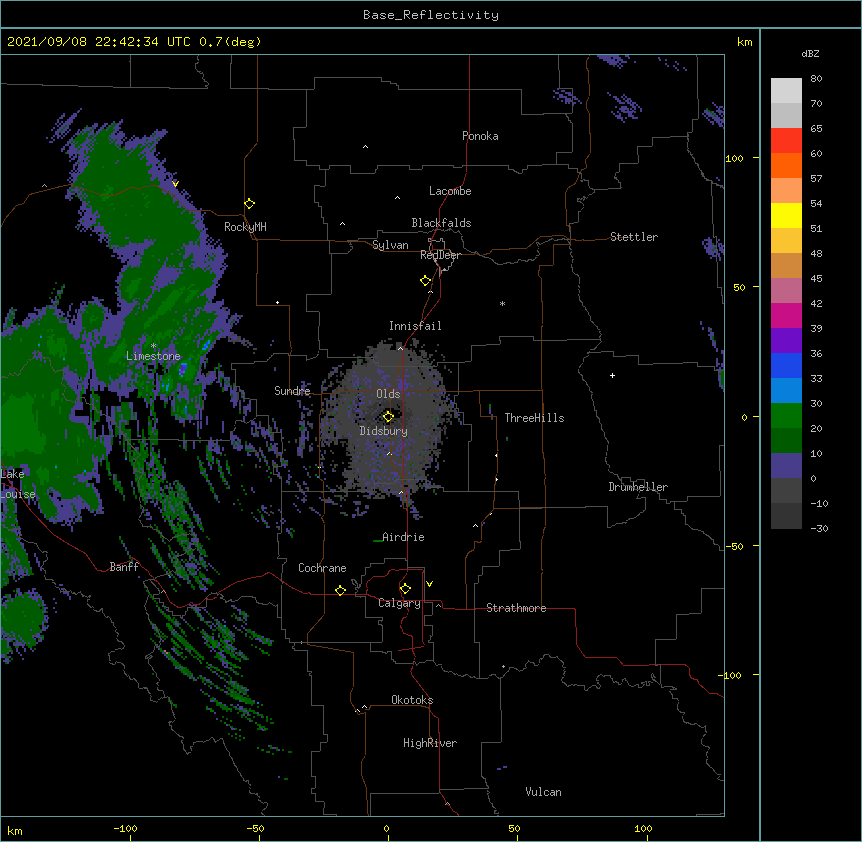
Task: Click the purple 10 dBZ legend swatch
Action: pyautogui.click(x=786, y=466)
